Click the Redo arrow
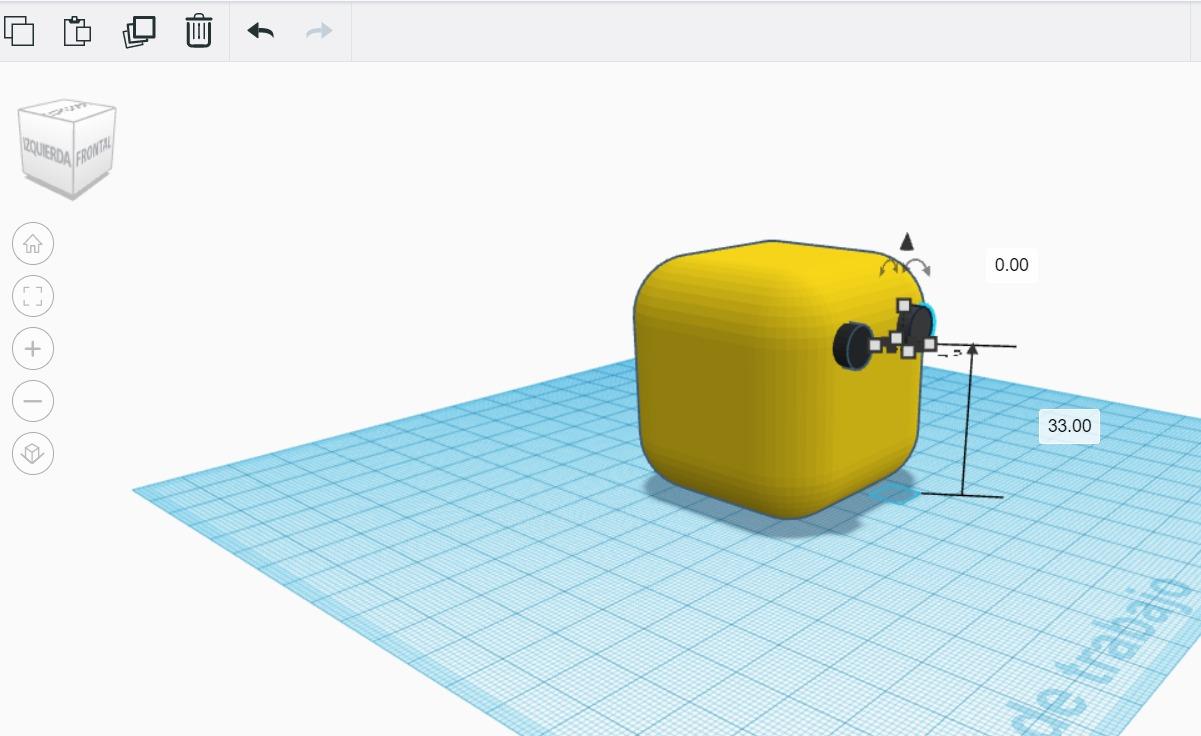Screen dimensions: 1201x736 click(319, 31)
